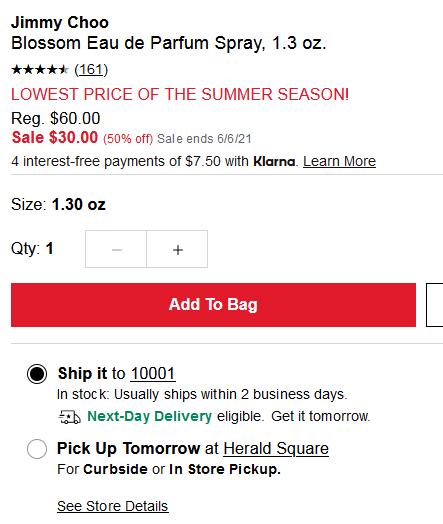Select the Pick Up Tomorrow radio button
This screenshot has width=443, height=524.
[x=37, y=449]
